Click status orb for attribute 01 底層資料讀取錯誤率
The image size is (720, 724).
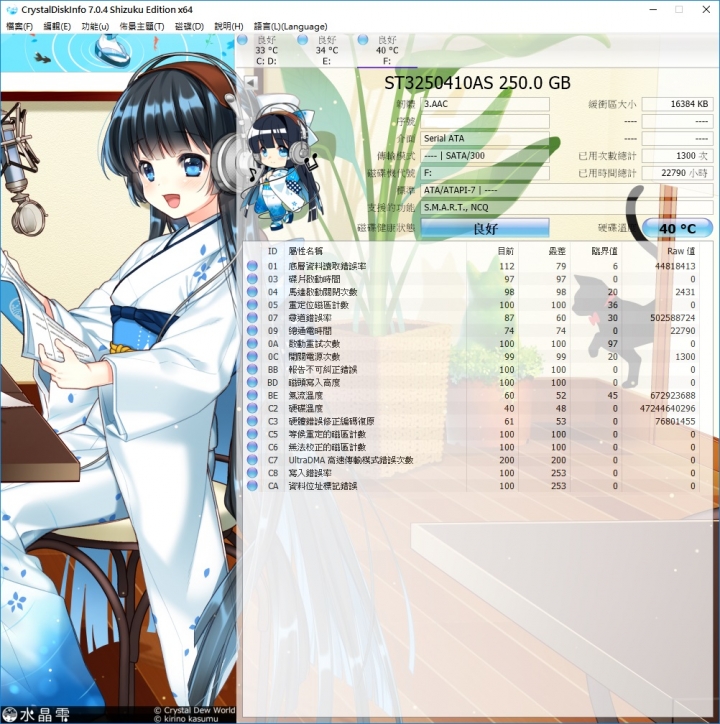pos(252,266)
